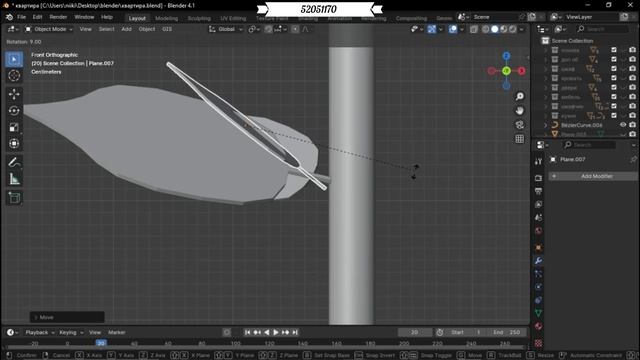Open the Modifiers wrench tab
This screenshot has width=640, height=360.
pyautogui.click(x=538, y=260)
